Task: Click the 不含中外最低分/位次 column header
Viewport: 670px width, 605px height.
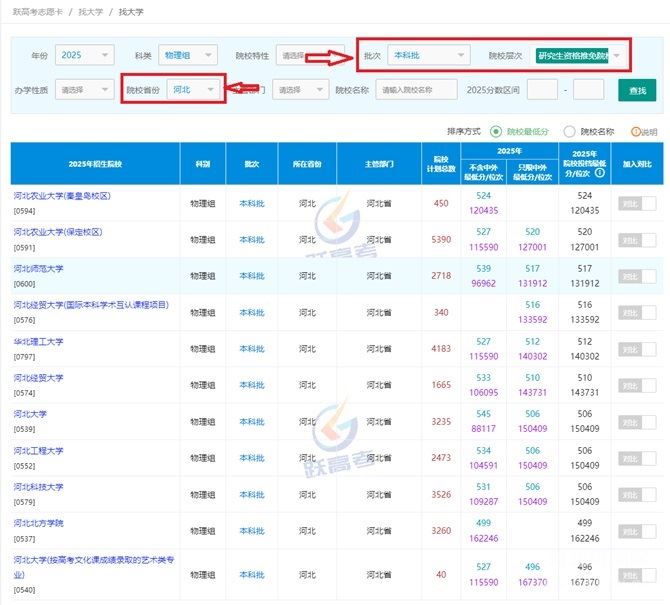Action: point(484,172)
